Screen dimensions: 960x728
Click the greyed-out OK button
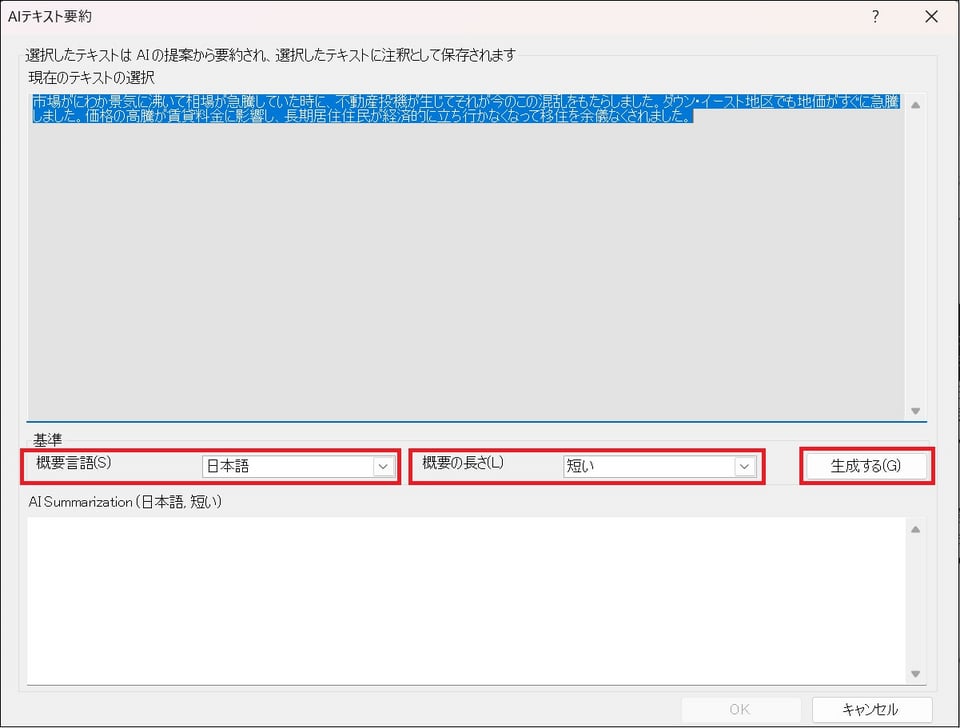tap(740, 709)
